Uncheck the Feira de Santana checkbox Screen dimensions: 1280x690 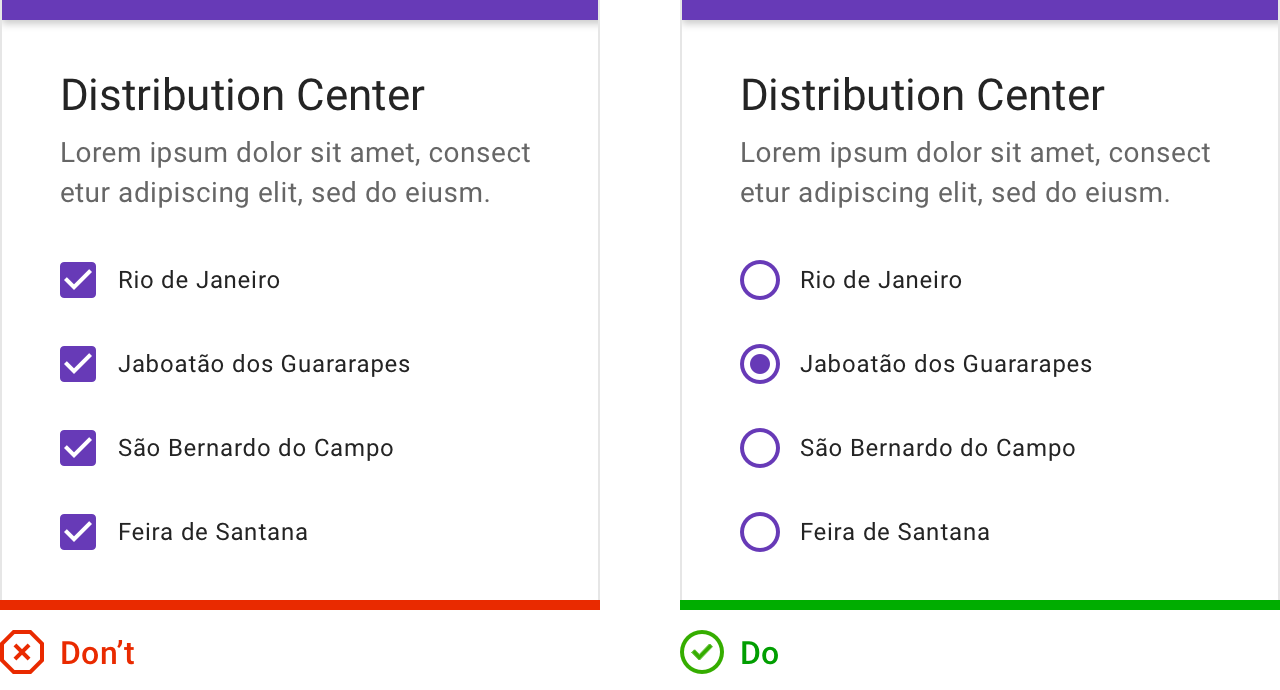(x=78, y=532)
